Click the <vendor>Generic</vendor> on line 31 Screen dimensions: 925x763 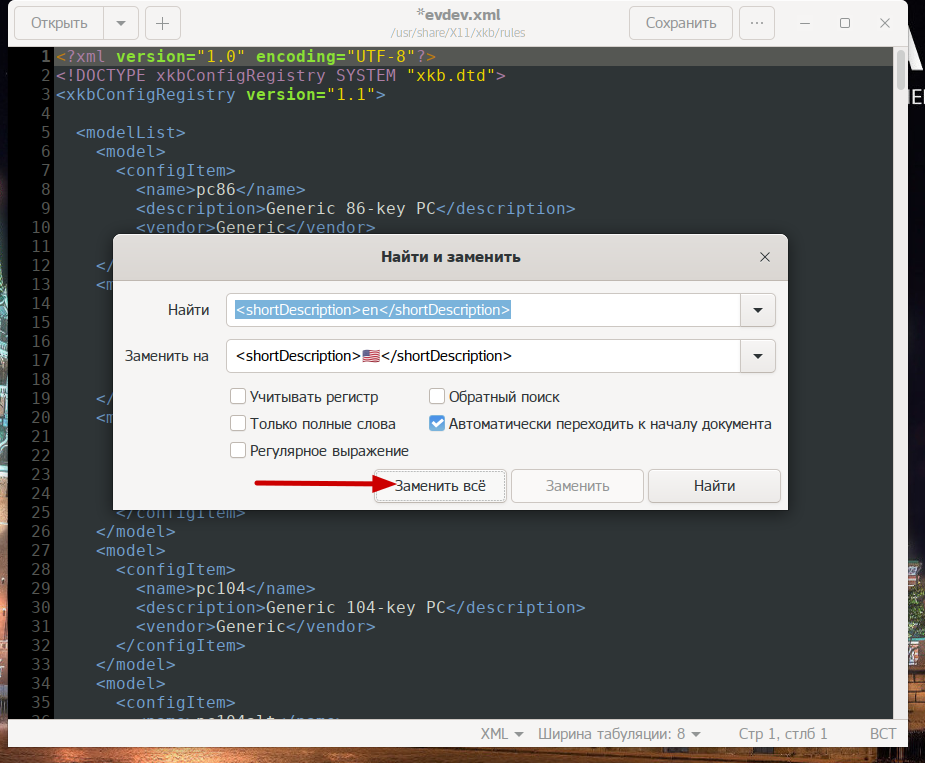tap(255, 626)
